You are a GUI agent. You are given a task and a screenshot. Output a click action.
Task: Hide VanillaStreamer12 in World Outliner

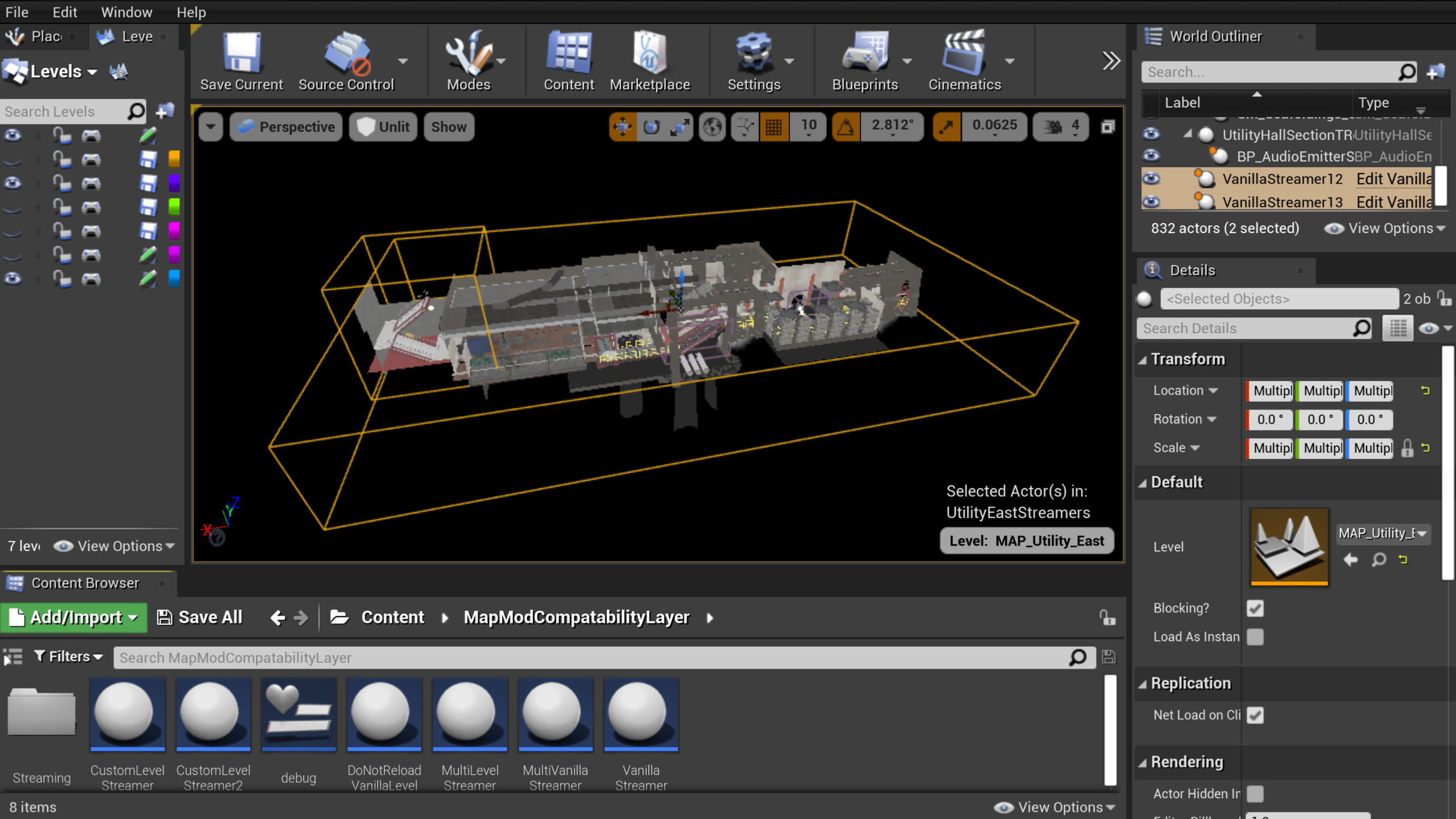point(1151,179)
